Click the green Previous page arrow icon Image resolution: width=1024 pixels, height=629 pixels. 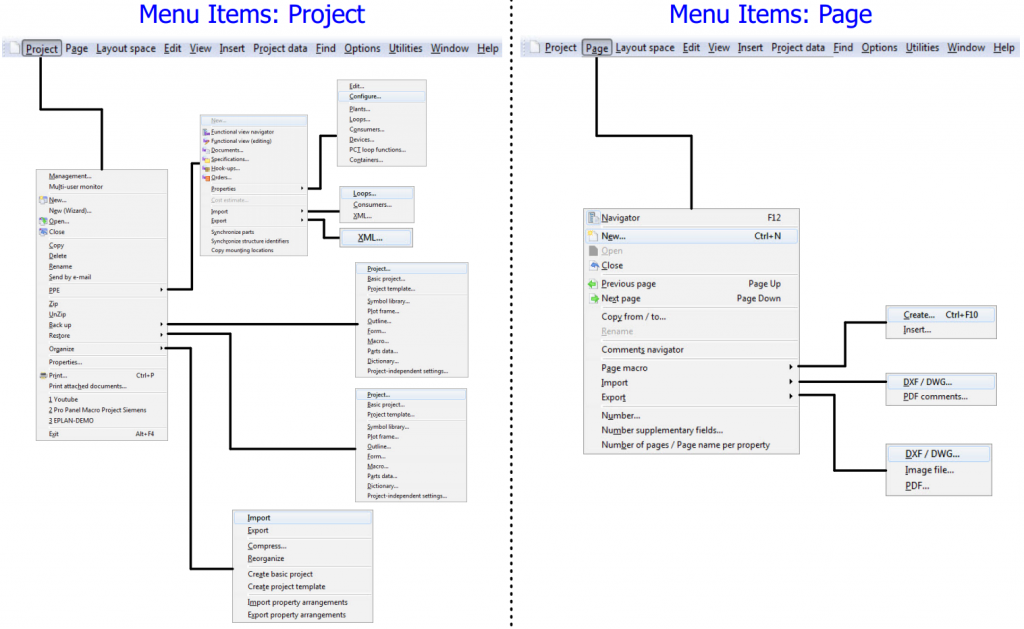[x=593, y=284]
